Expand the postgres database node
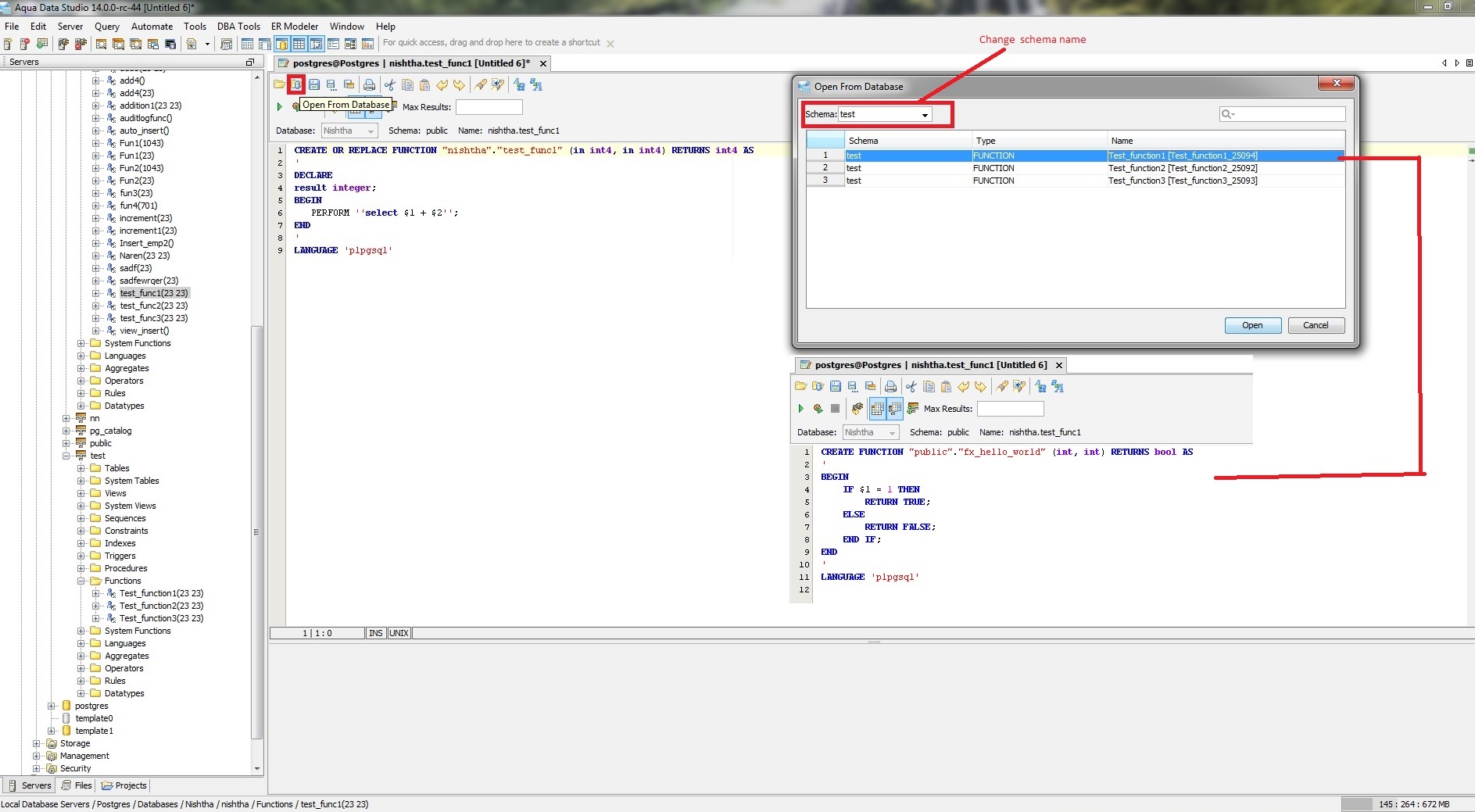The height and width of the screenshot is (812, 1475). [52, 706]
